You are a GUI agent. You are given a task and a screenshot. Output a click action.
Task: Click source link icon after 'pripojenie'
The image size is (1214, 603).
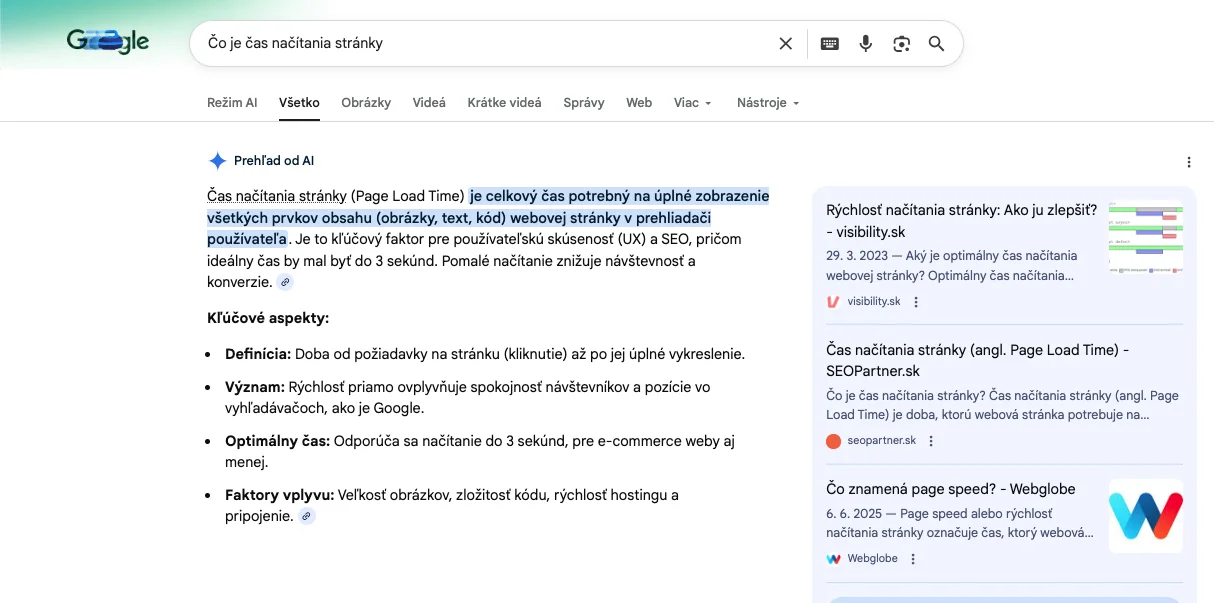pos(307,517)
